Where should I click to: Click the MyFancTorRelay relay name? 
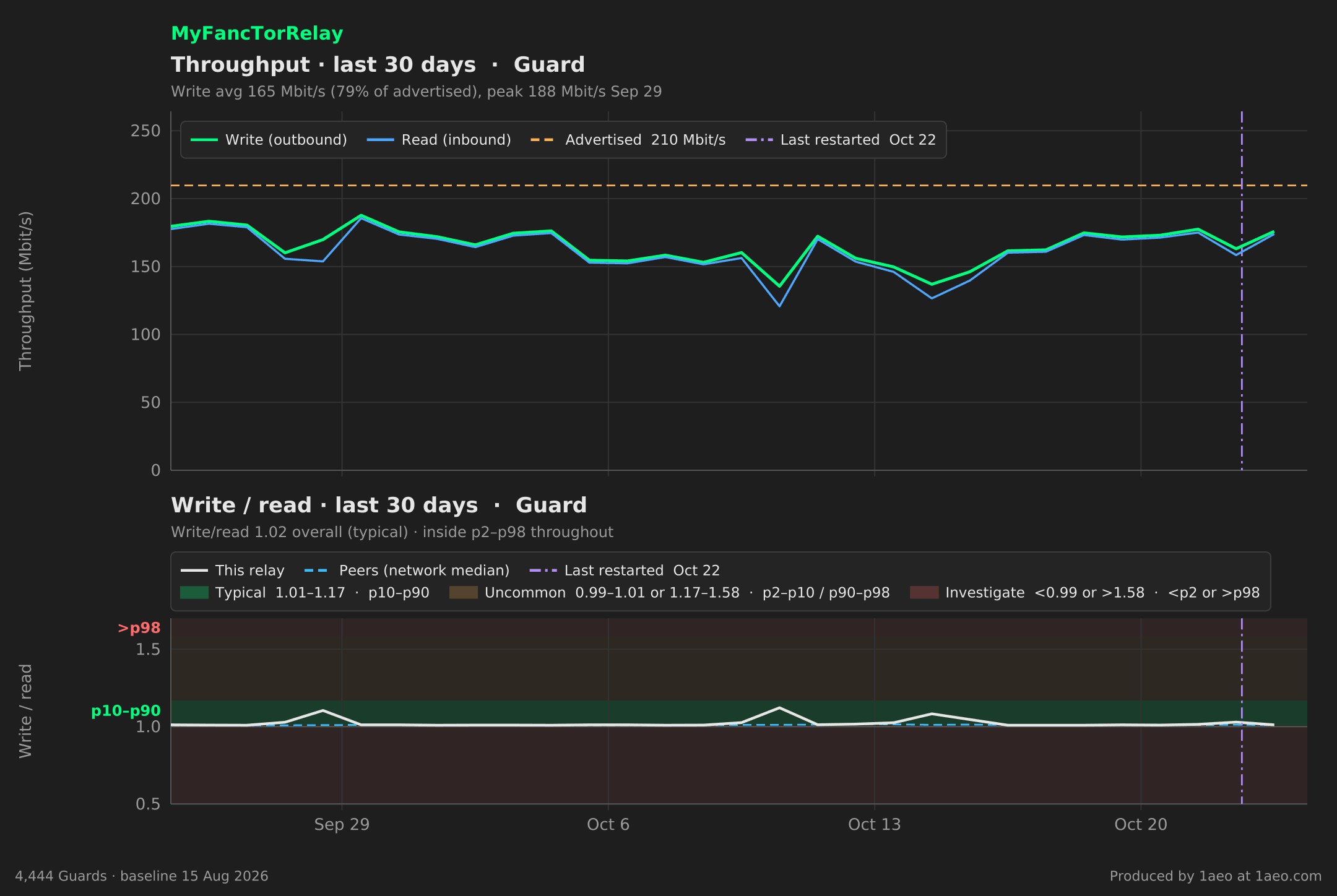(x=257, y=33)
